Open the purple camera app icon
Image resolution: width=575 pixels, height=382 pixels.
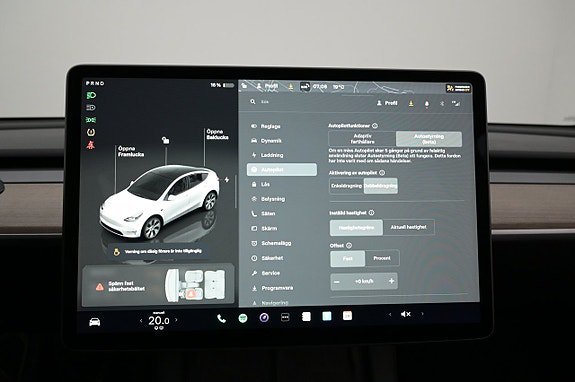tap(264, 317)
